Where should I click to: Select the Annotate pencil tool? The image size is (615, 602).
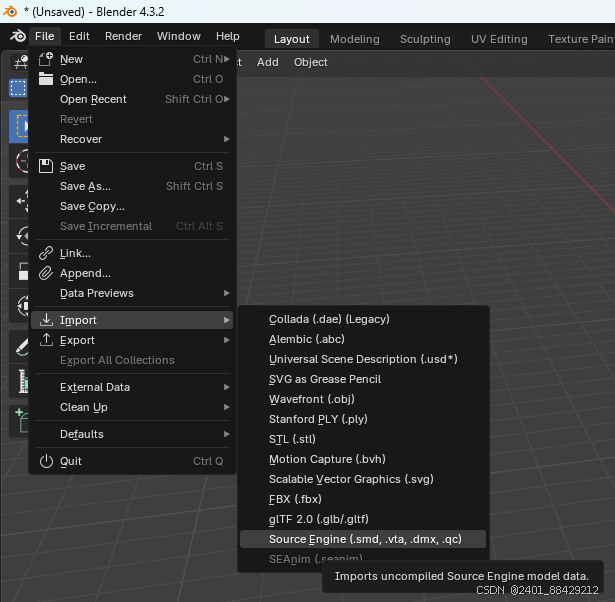20,347
